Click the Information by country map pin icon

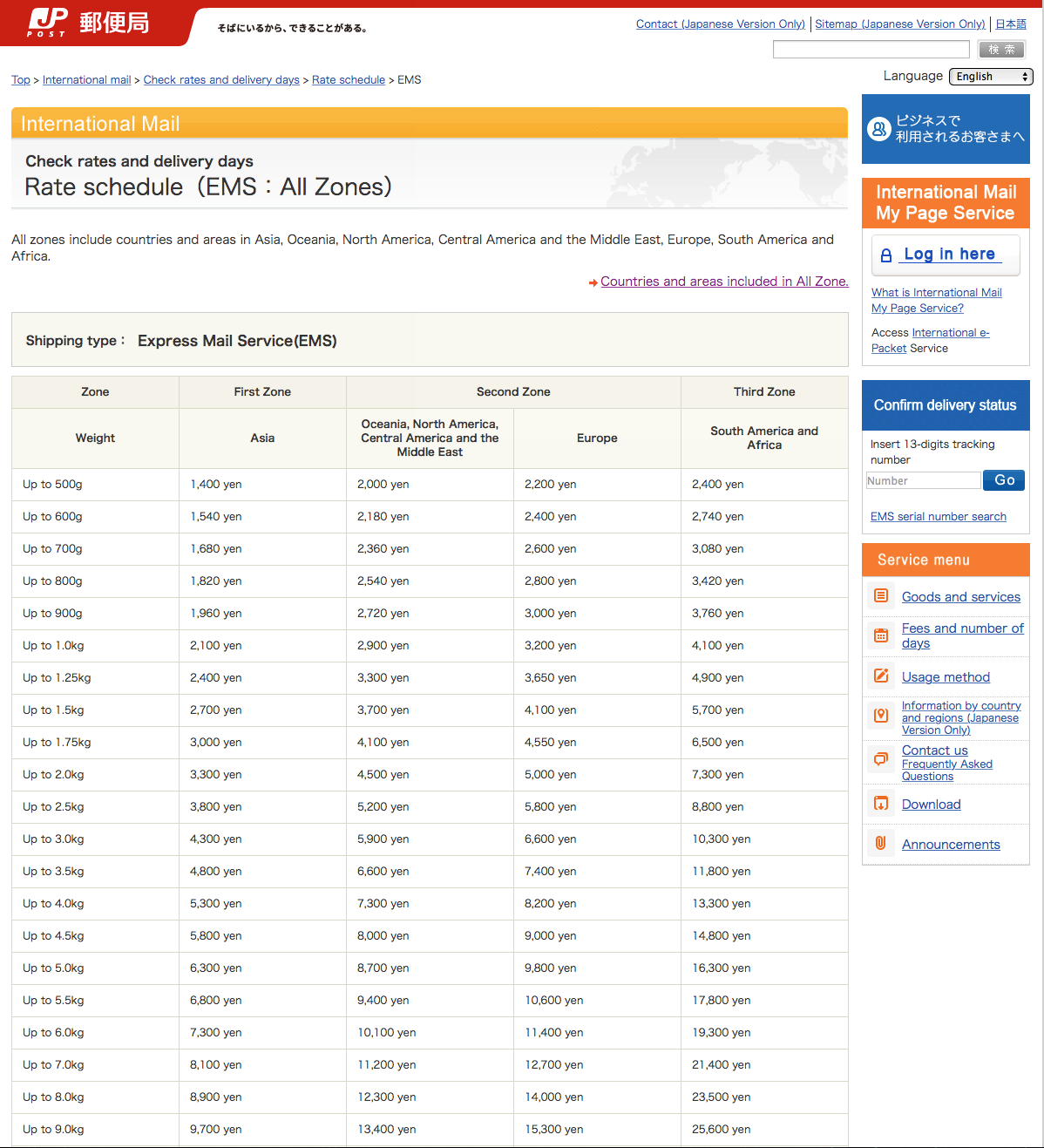(881, 717)
